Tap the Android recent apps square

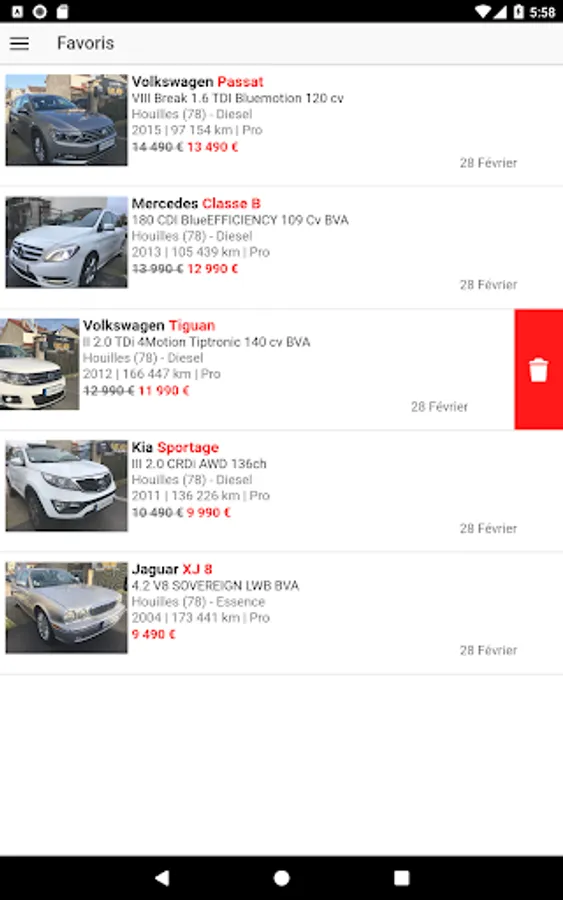402,878
